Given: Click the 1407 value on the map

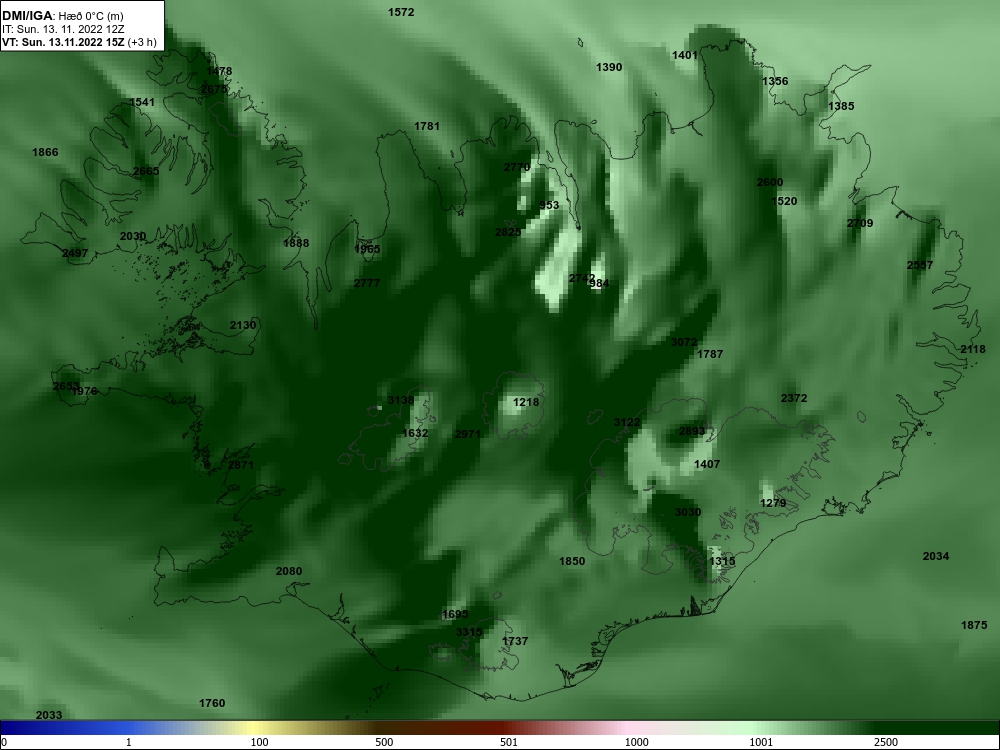Looking at the screenshot, I should pyautogui.click(x=707, y=464).
